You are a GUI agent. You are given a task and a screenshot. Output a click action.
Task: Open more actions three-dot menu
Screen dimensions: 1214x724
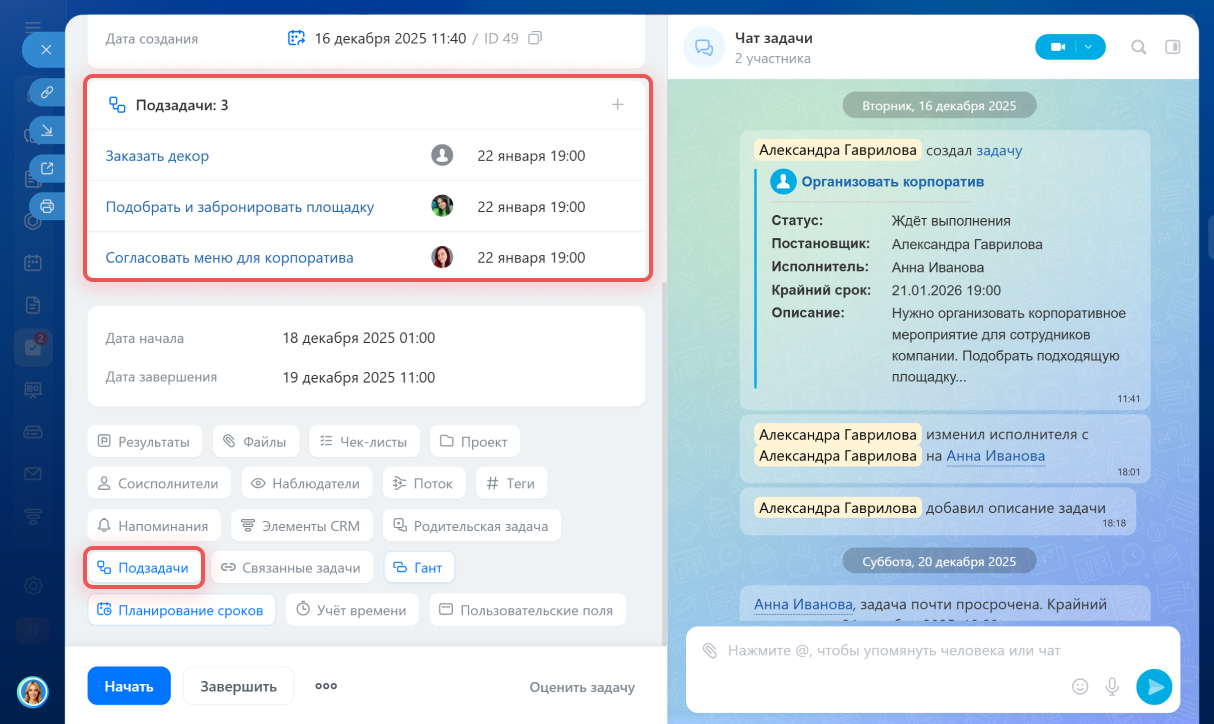click(326, 686)
